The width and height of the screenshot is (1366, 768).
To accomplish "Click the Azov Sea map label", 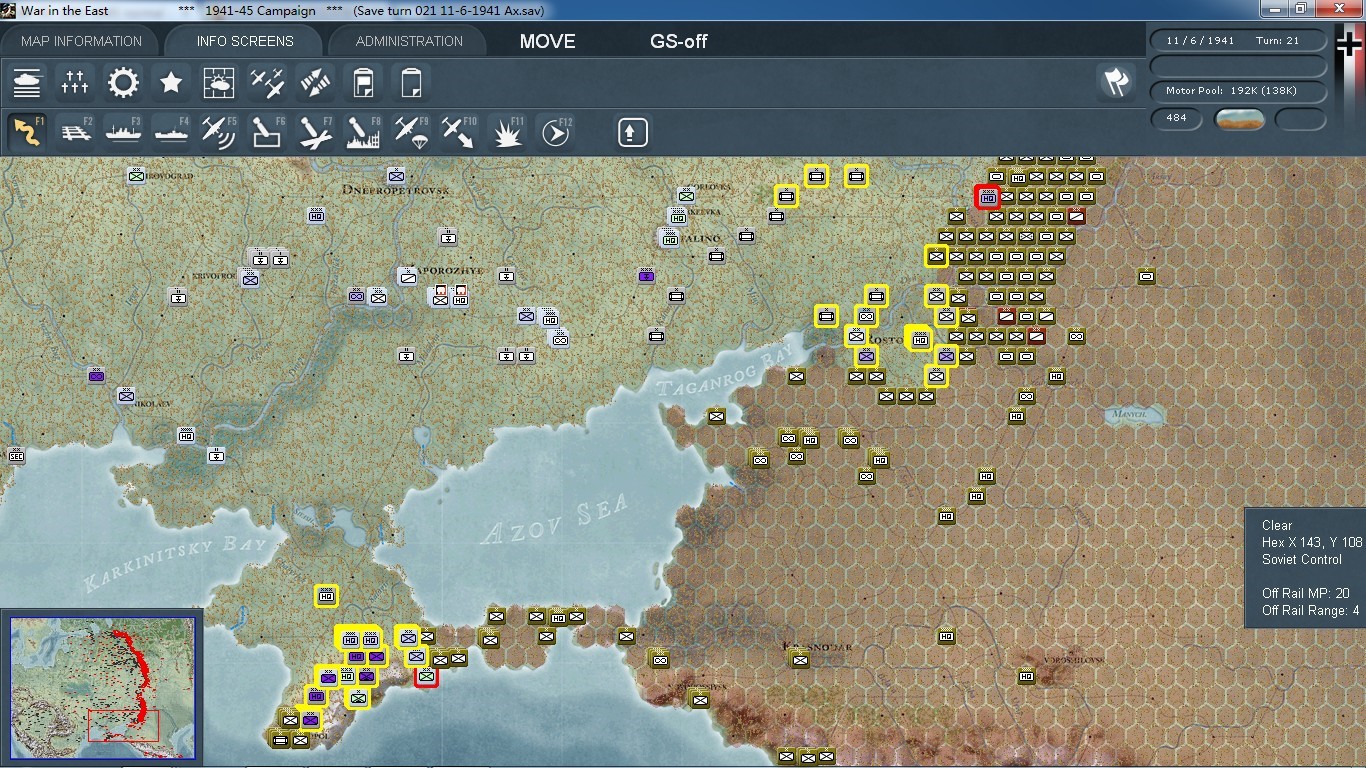I will click(x=556, y=518).
